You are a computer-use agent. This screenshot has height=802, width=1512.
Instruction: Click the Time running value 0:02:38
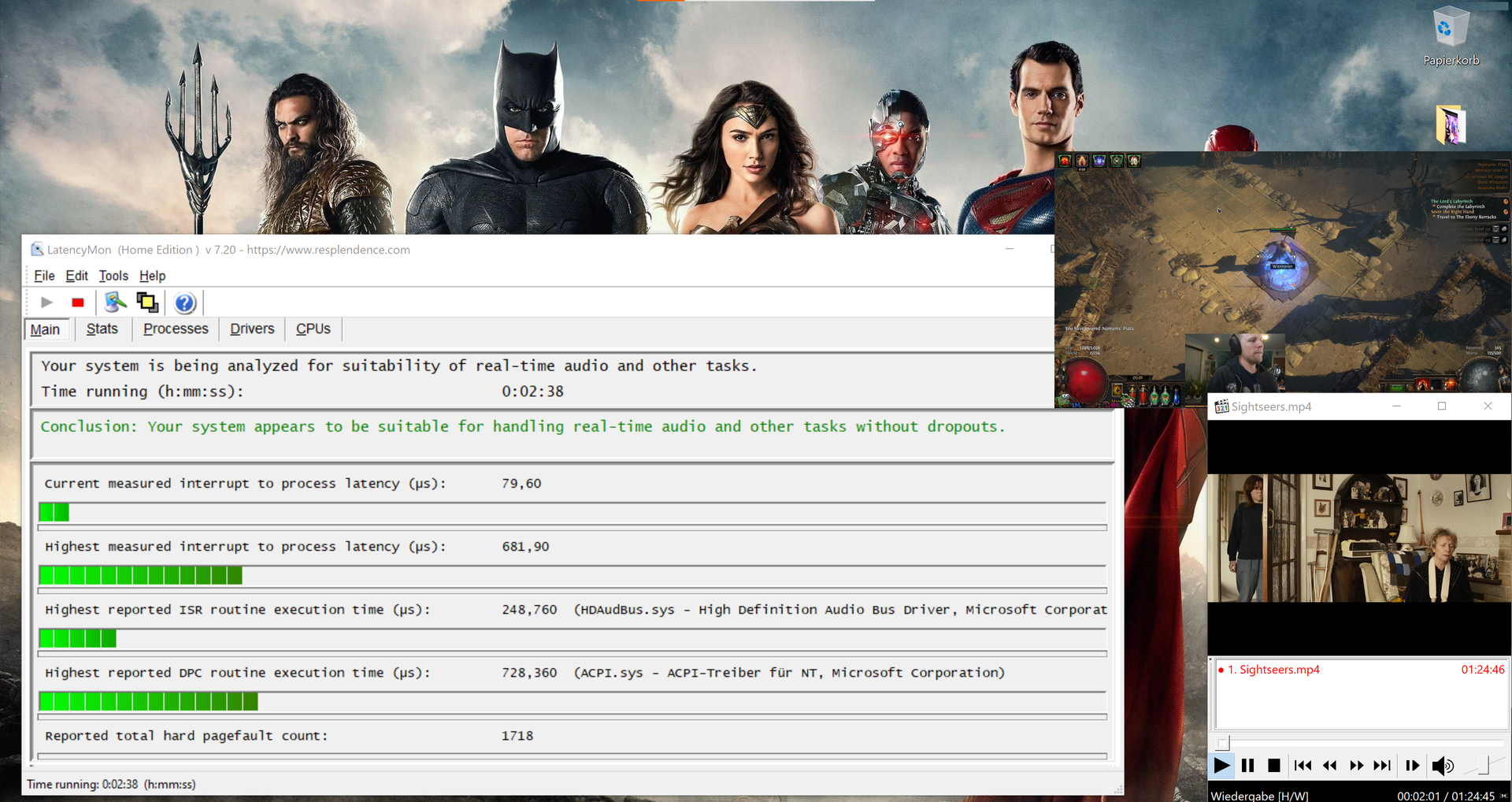click(532, 391)
